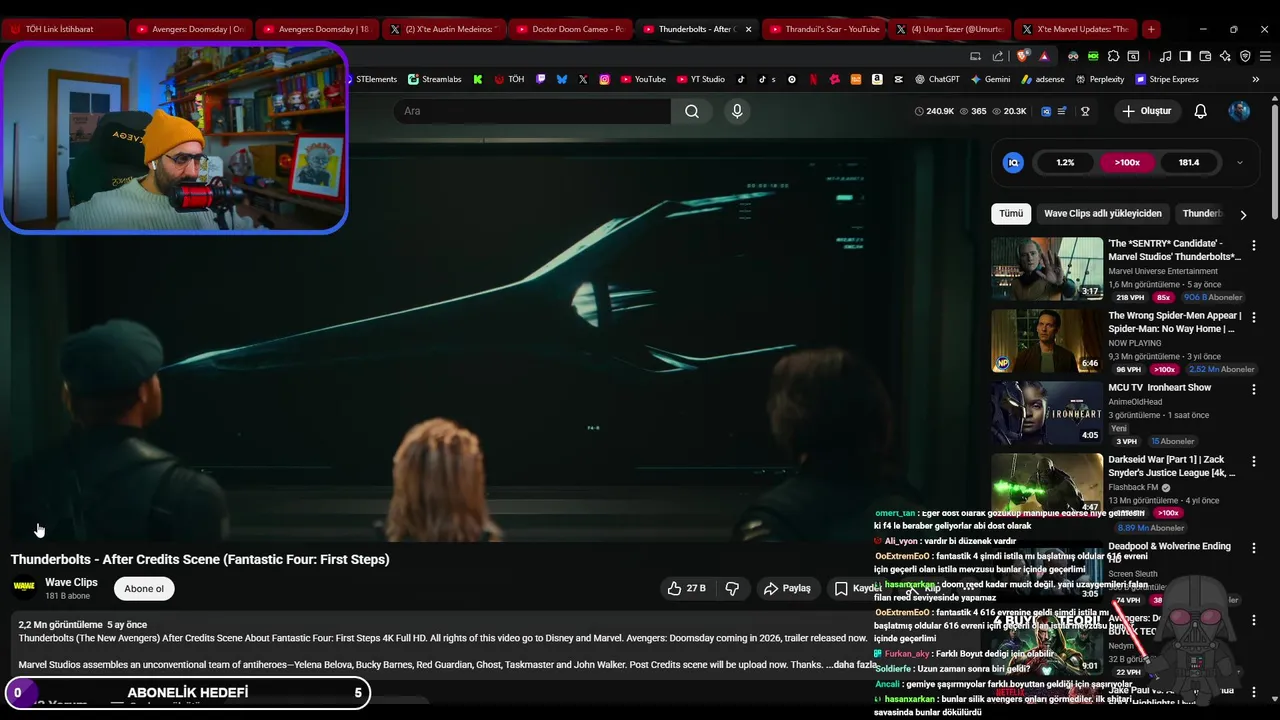The image size is (1280, 720).
Task: Open browser hamburger main menu
Action: [x=1265, y=56]
